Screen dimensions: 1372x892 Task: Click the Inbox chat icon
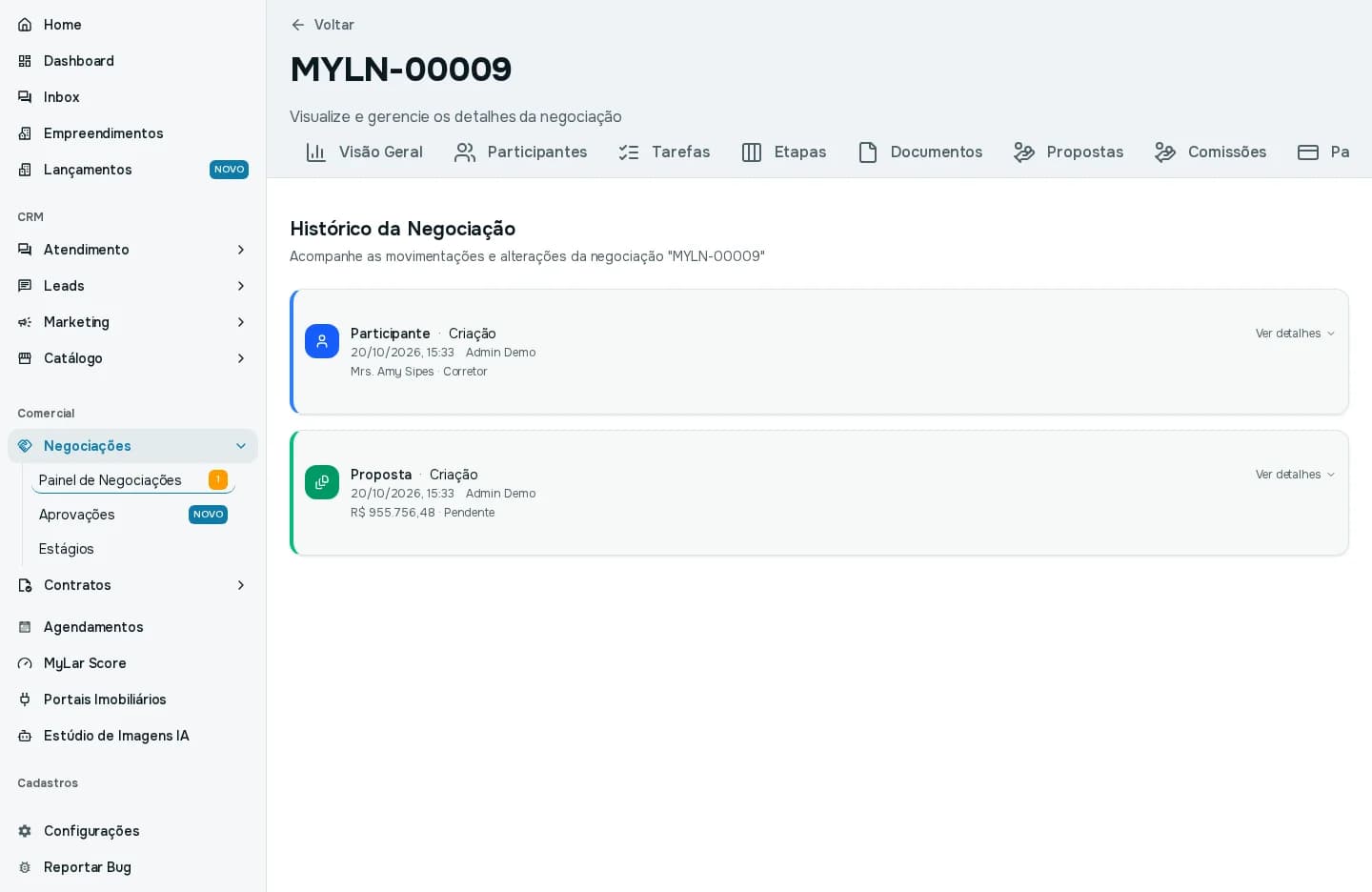(x=25, y=97)
